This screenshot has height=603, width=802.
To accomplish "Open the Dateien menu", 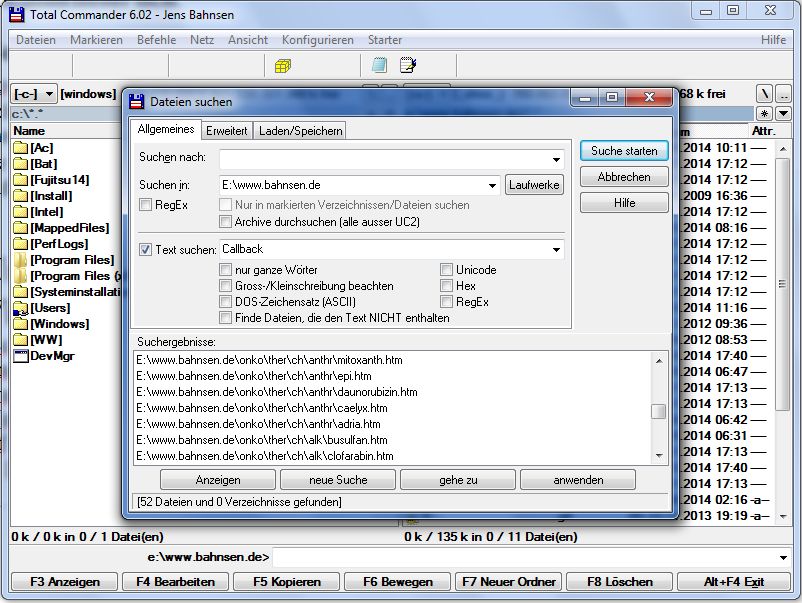I will (x=36, y=40).
